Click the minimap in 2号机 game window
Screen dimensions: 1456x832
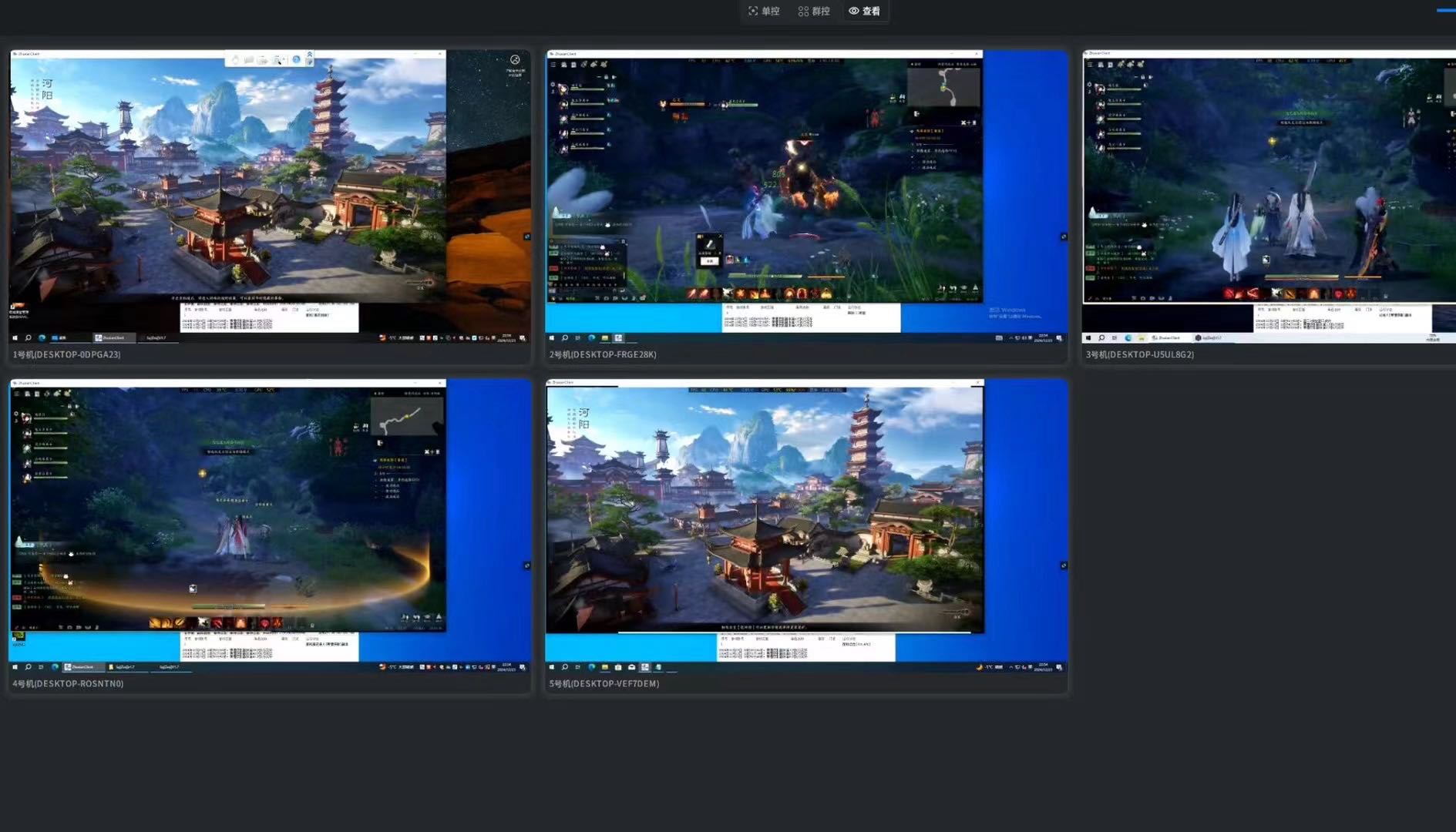944,86
